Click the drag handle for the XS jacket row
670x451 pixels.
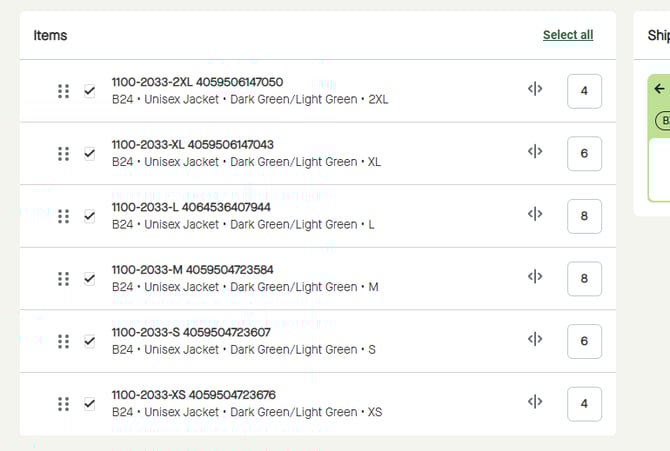pyautogui.click(x=63, y=404)
